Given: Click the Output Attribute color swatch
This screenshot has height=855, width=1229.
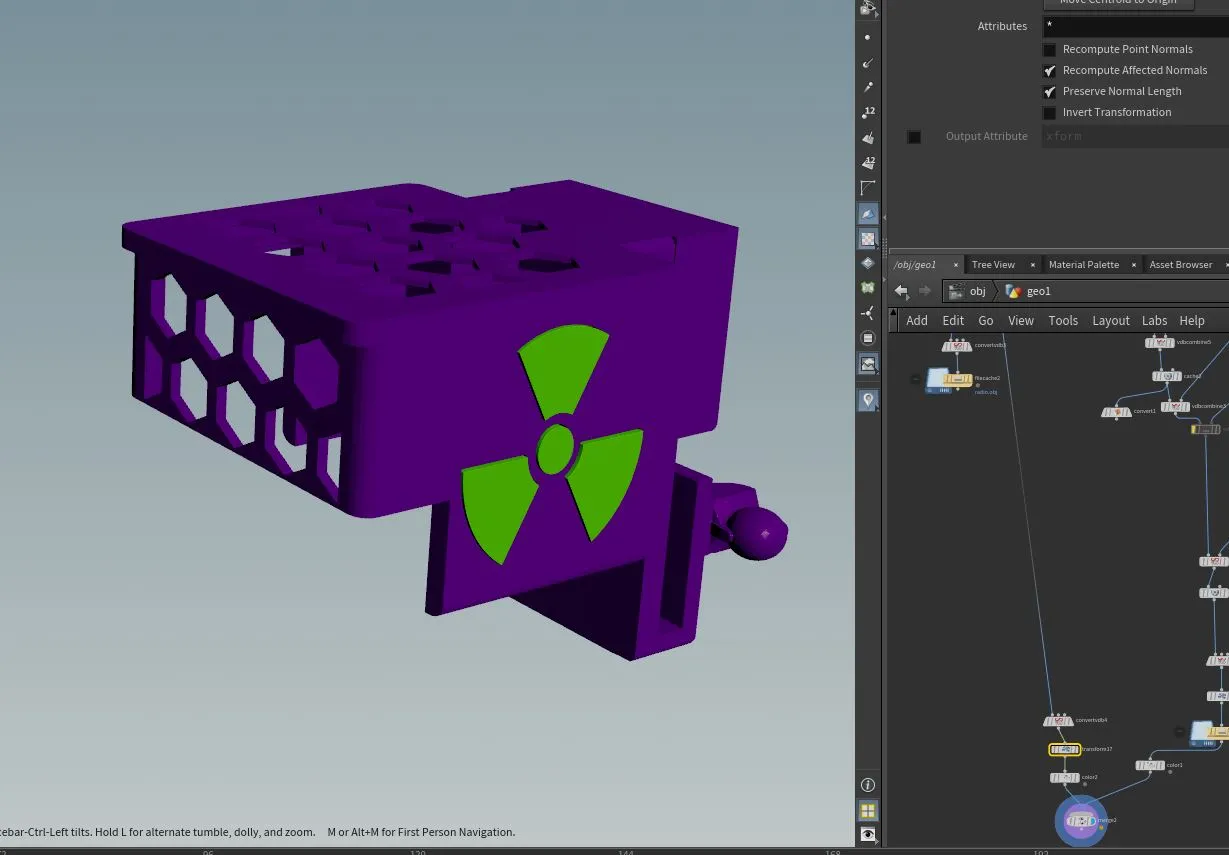Looking at the screenshot, I should coord(913,136).
